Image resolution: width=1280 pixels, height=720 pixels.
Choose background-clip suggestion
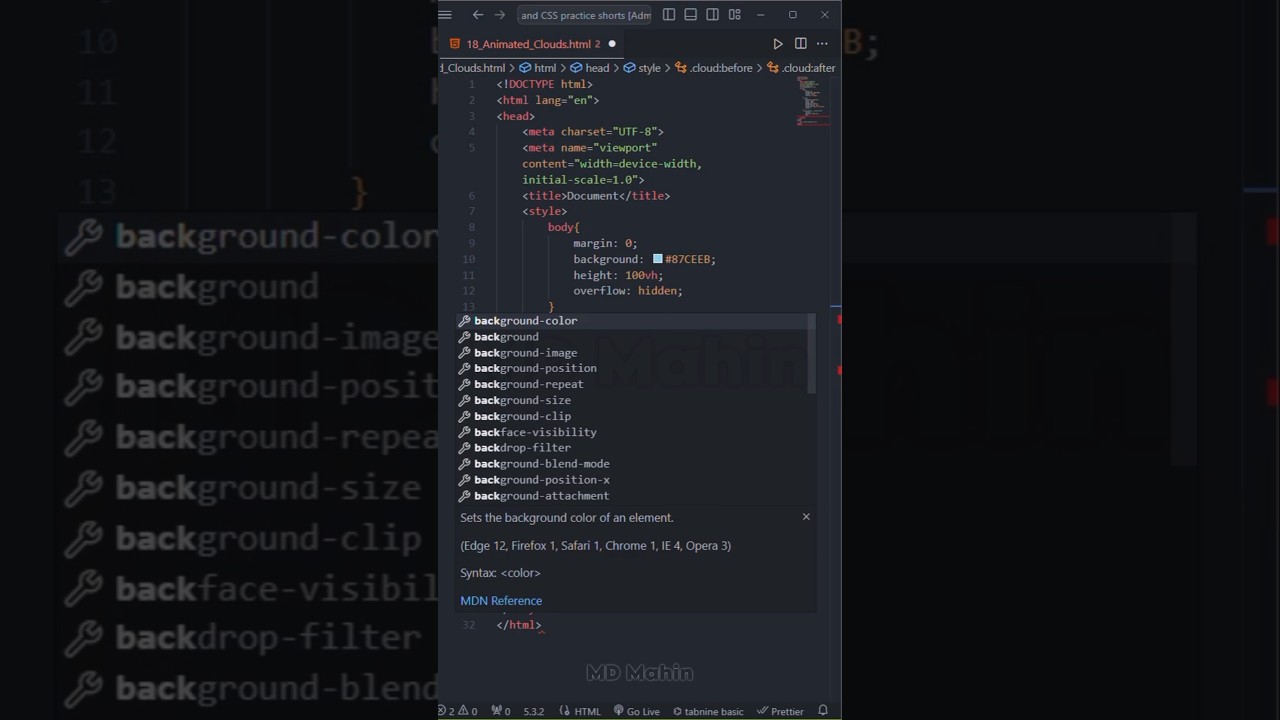point(635,416)
